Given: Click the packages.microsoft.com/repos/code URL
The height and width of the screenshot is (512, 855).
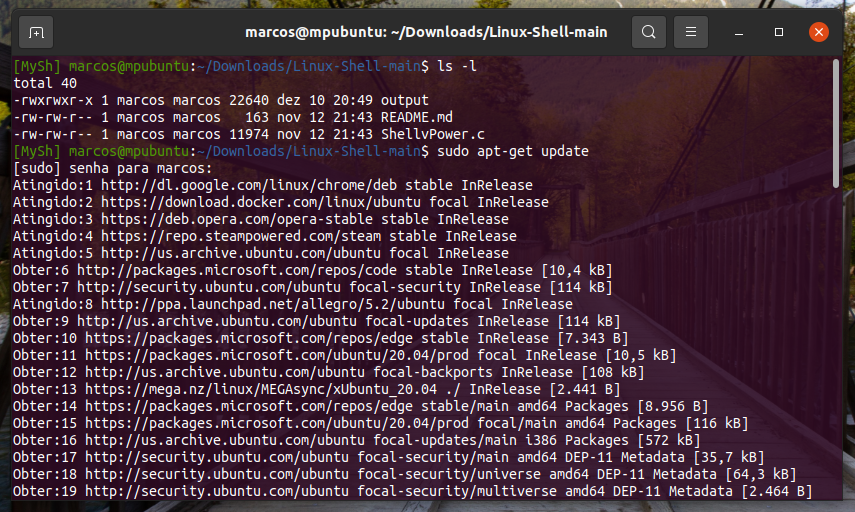Looking at the screenshot, I should (237, 270).
